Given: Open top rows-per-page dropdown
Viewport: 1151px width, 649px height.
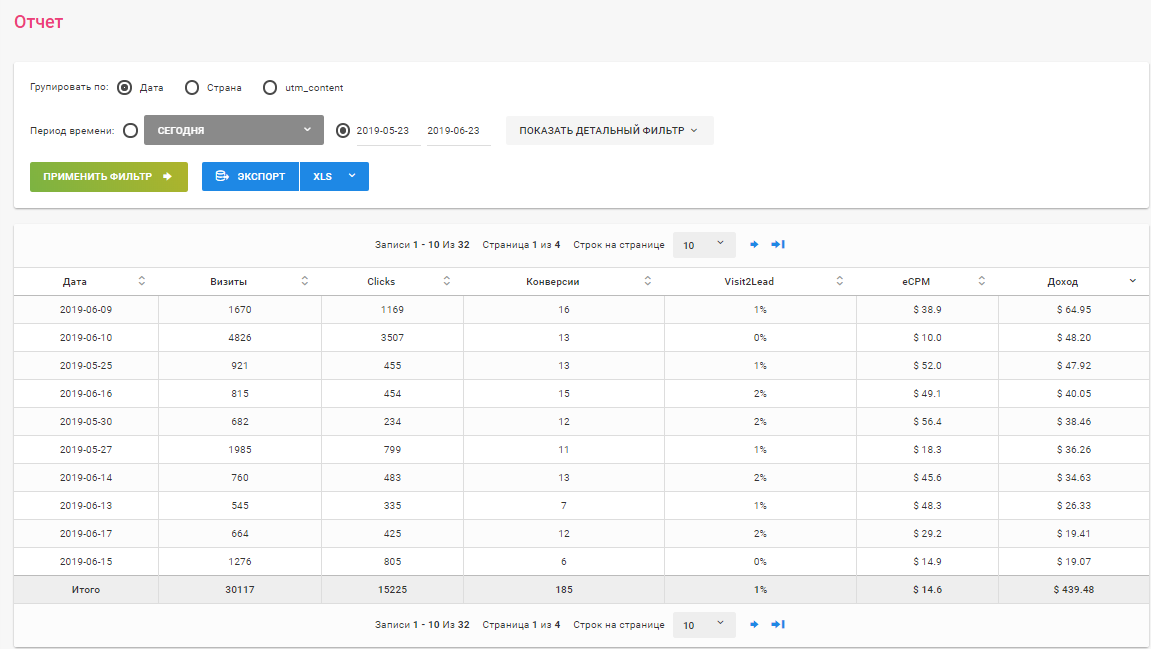Looking at the screenshot, I should 704,244.
